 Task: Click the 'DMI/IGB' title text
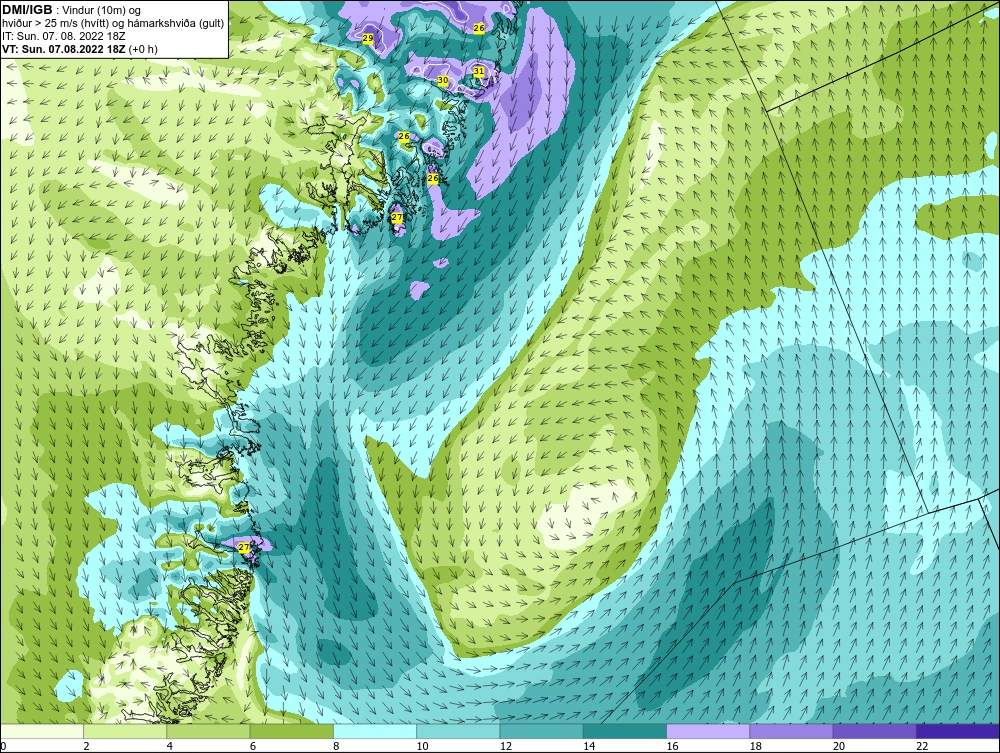(x=27, y=10)
